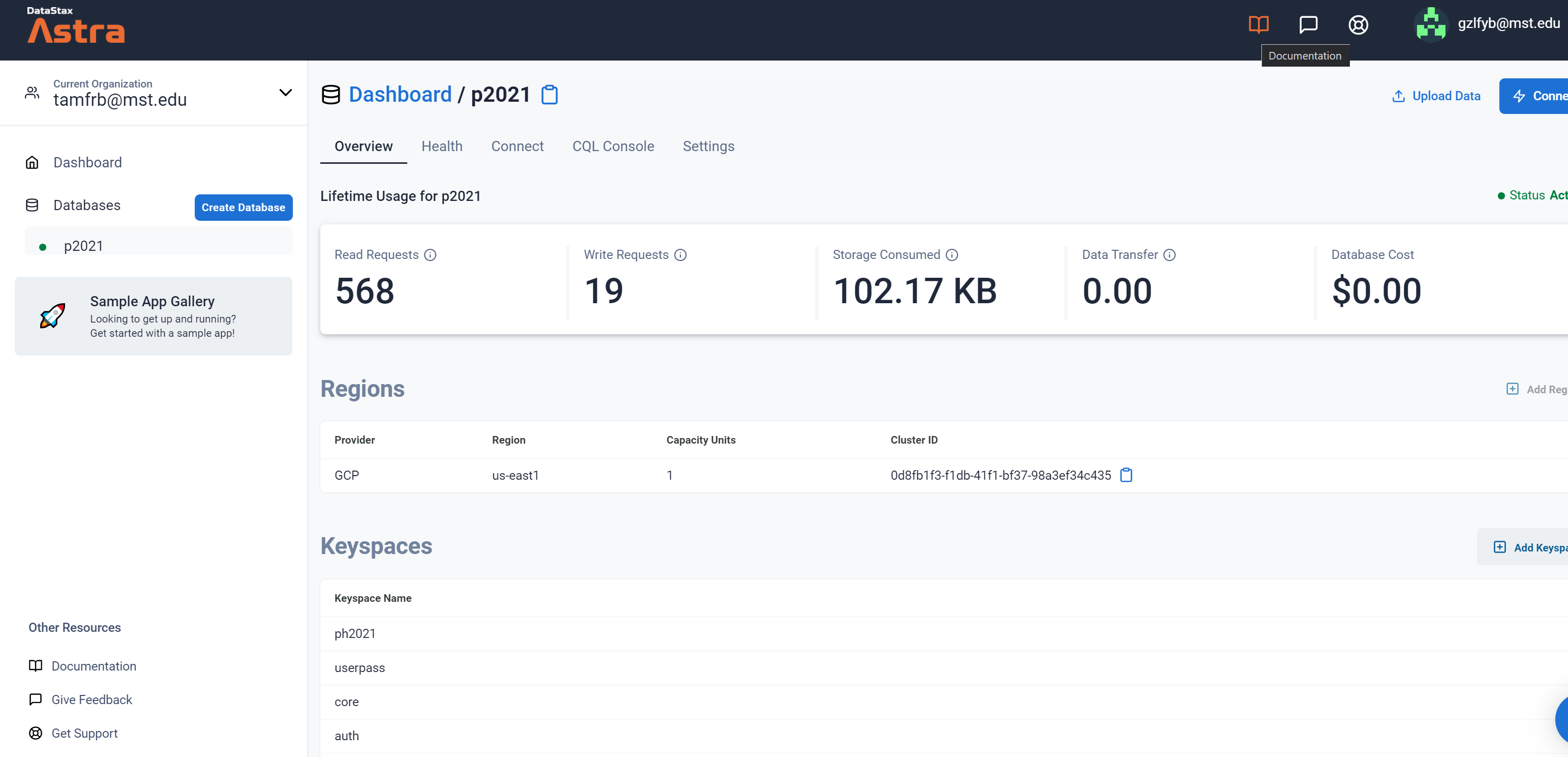Expand the Current Organization dropdown
Screen dimensions: 1568x757
coord(285,93)
